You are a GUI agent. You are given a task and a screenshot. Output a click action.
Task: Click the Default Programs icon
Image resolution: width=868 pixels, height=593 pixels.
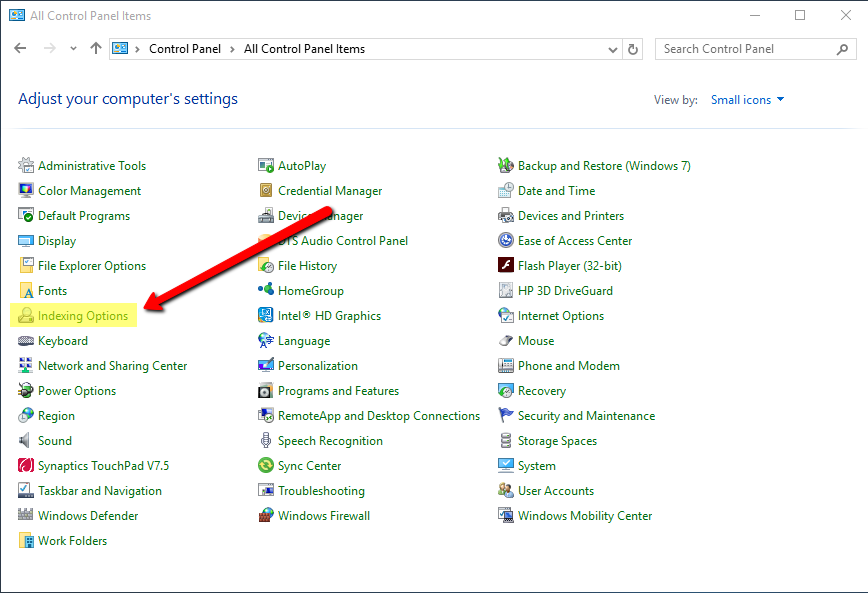25,215
